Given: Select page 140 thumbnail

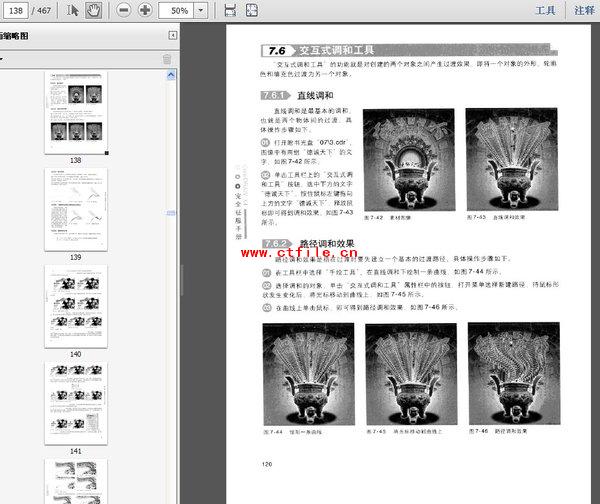Looking at the screenshot, I should [75, 305].
